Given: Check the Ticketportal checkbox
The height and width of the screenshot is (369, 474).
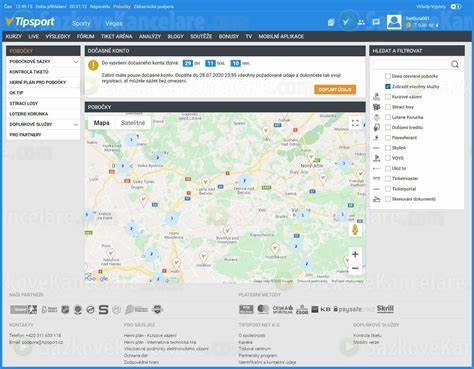Looking at the screenshot, I should coord(388,189).
